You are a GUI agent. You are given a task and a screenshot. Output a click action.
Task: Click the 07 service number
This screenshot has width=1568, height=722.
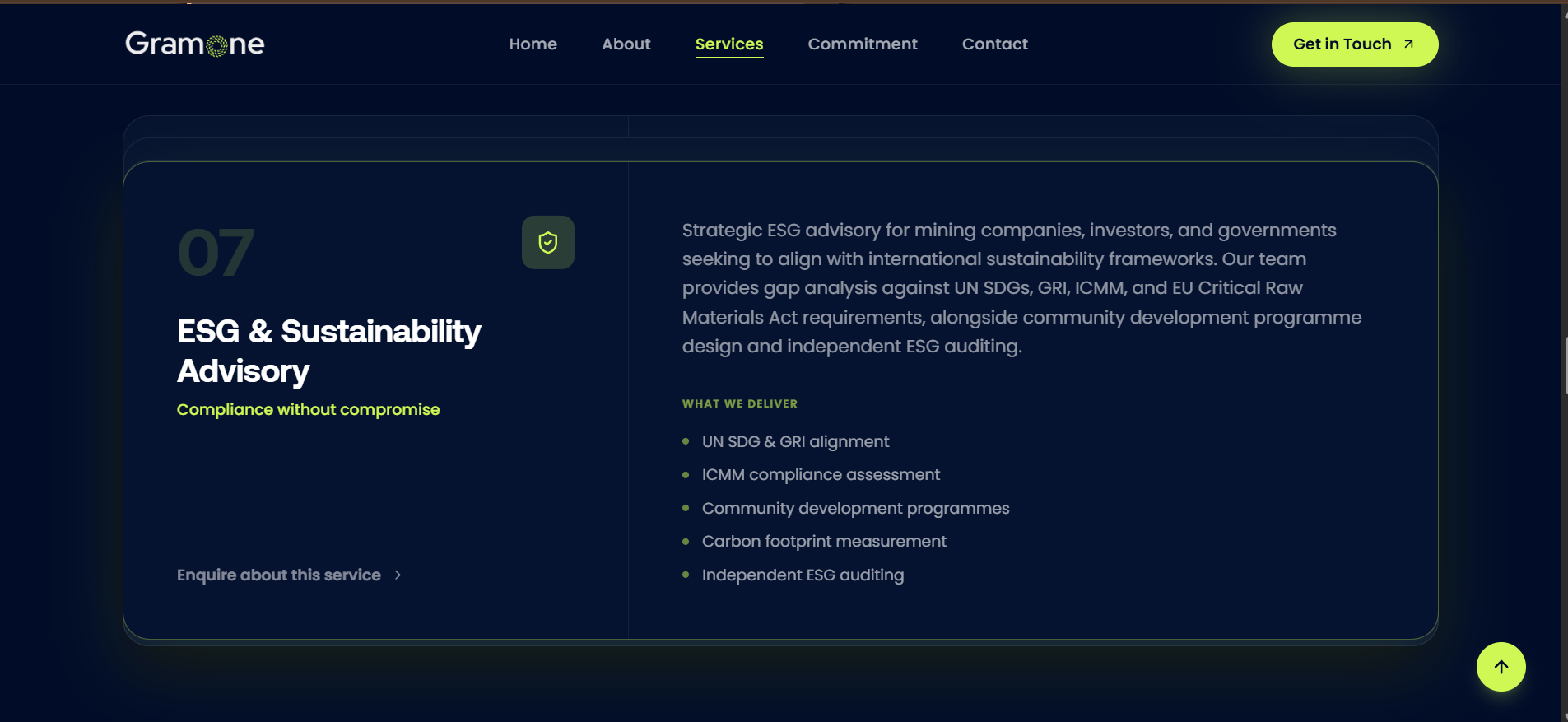click(216, 253)
